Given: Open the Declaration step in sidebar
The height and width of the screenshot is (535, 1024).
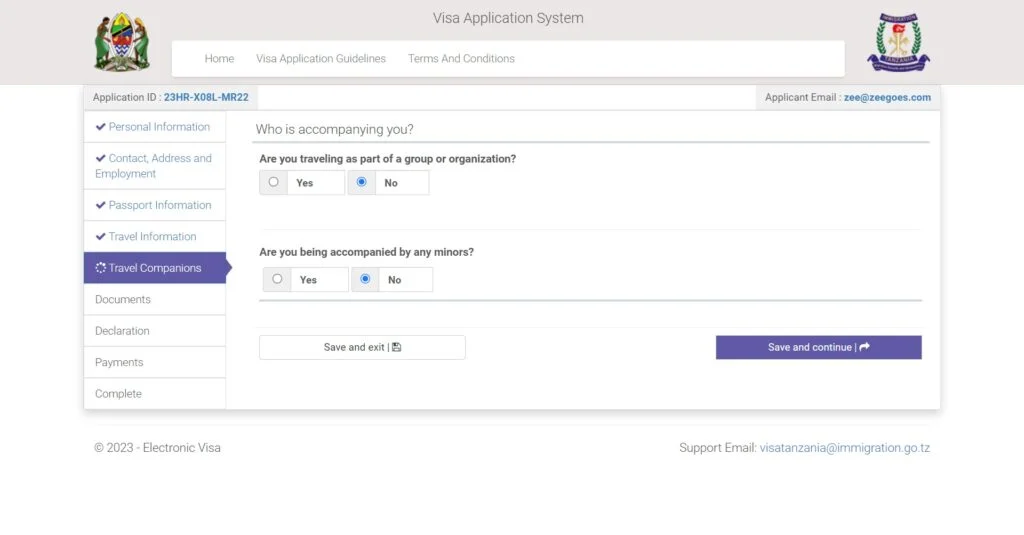Looking at the screenshot, I should click(122, 331).
